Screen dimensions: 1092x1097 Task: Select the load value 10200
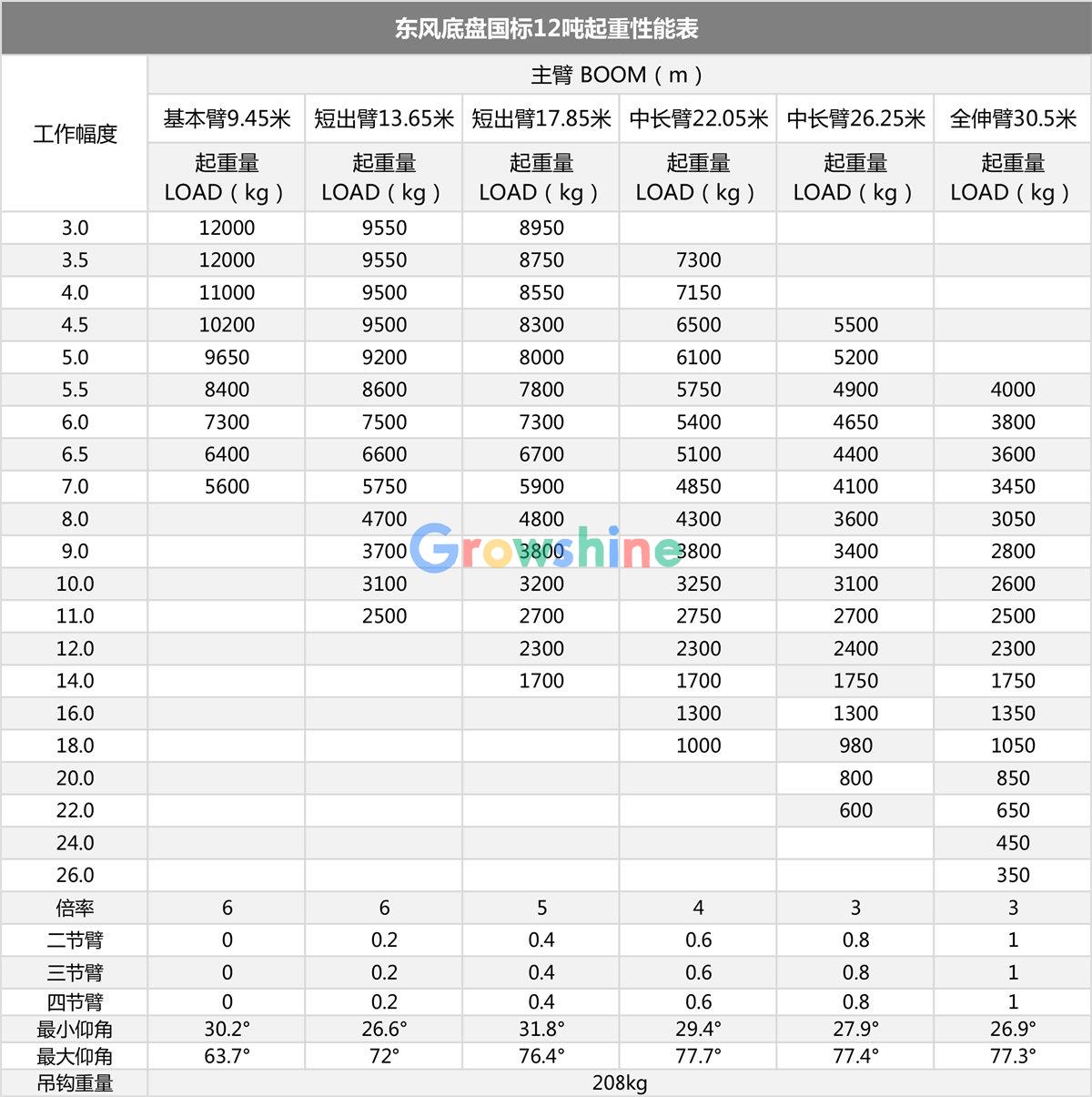[227, 325]
